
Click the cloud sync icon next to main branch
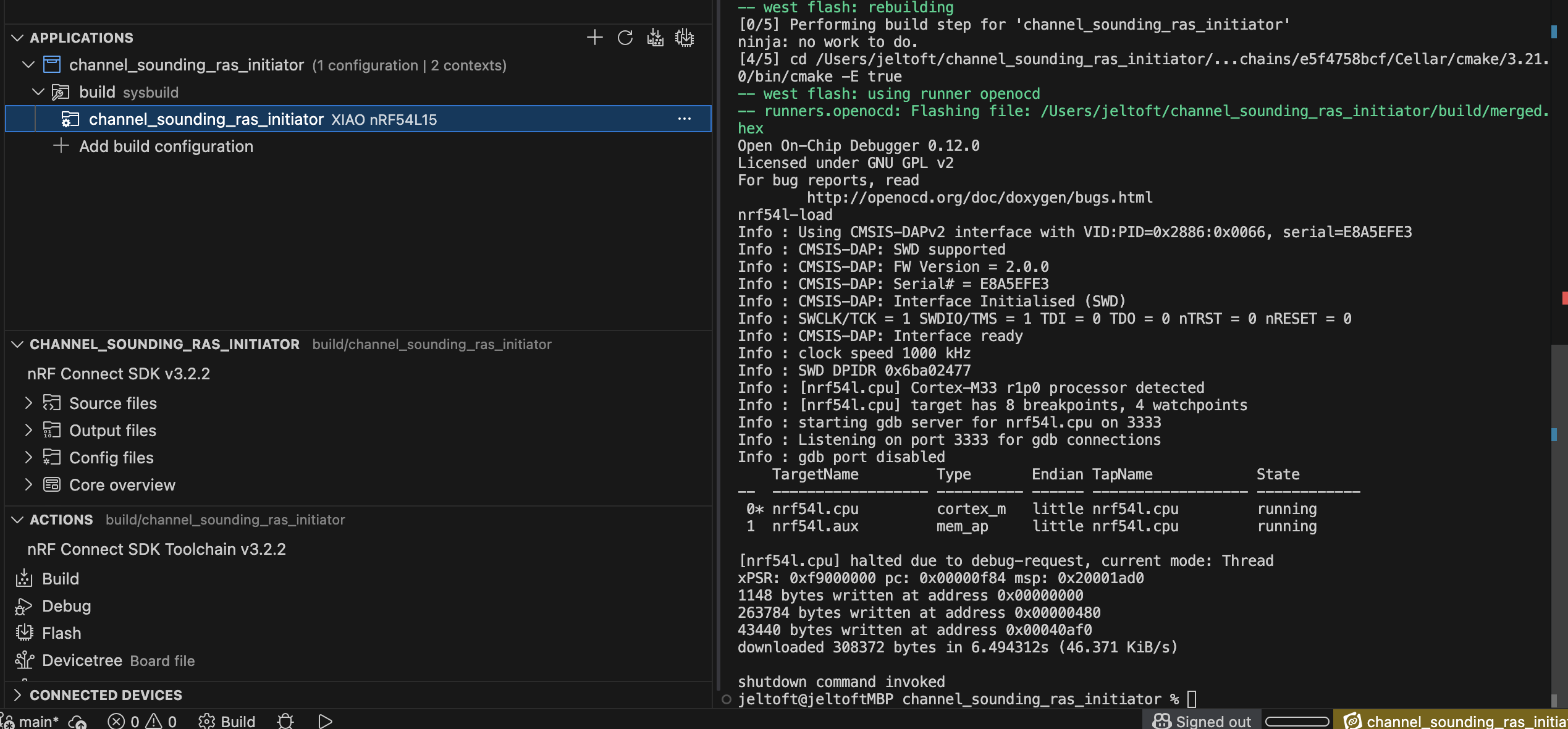[x=78, y=721]
